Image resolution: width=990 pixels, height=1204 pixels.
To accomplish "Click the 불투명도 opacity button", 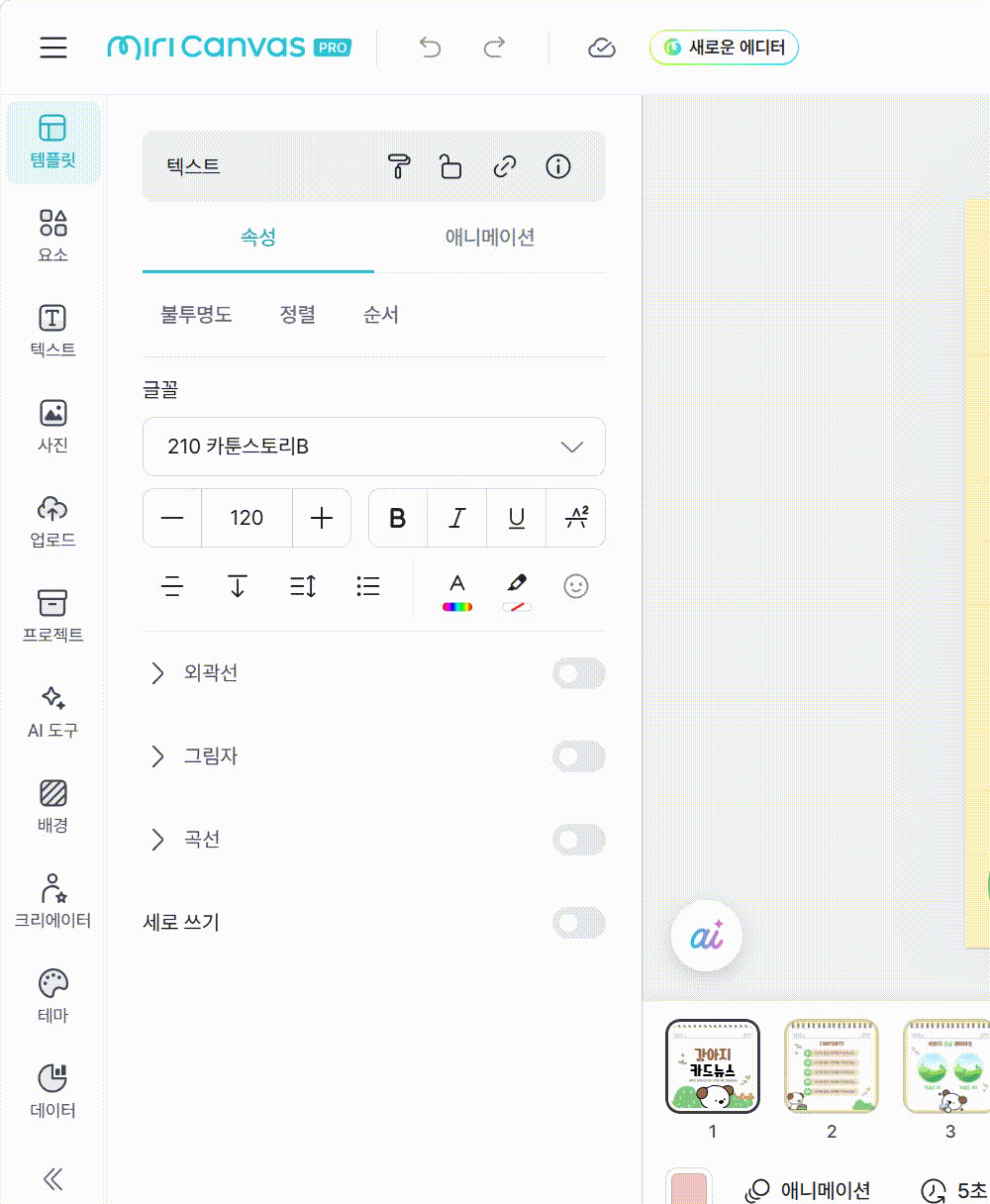I will click(196, 315).
